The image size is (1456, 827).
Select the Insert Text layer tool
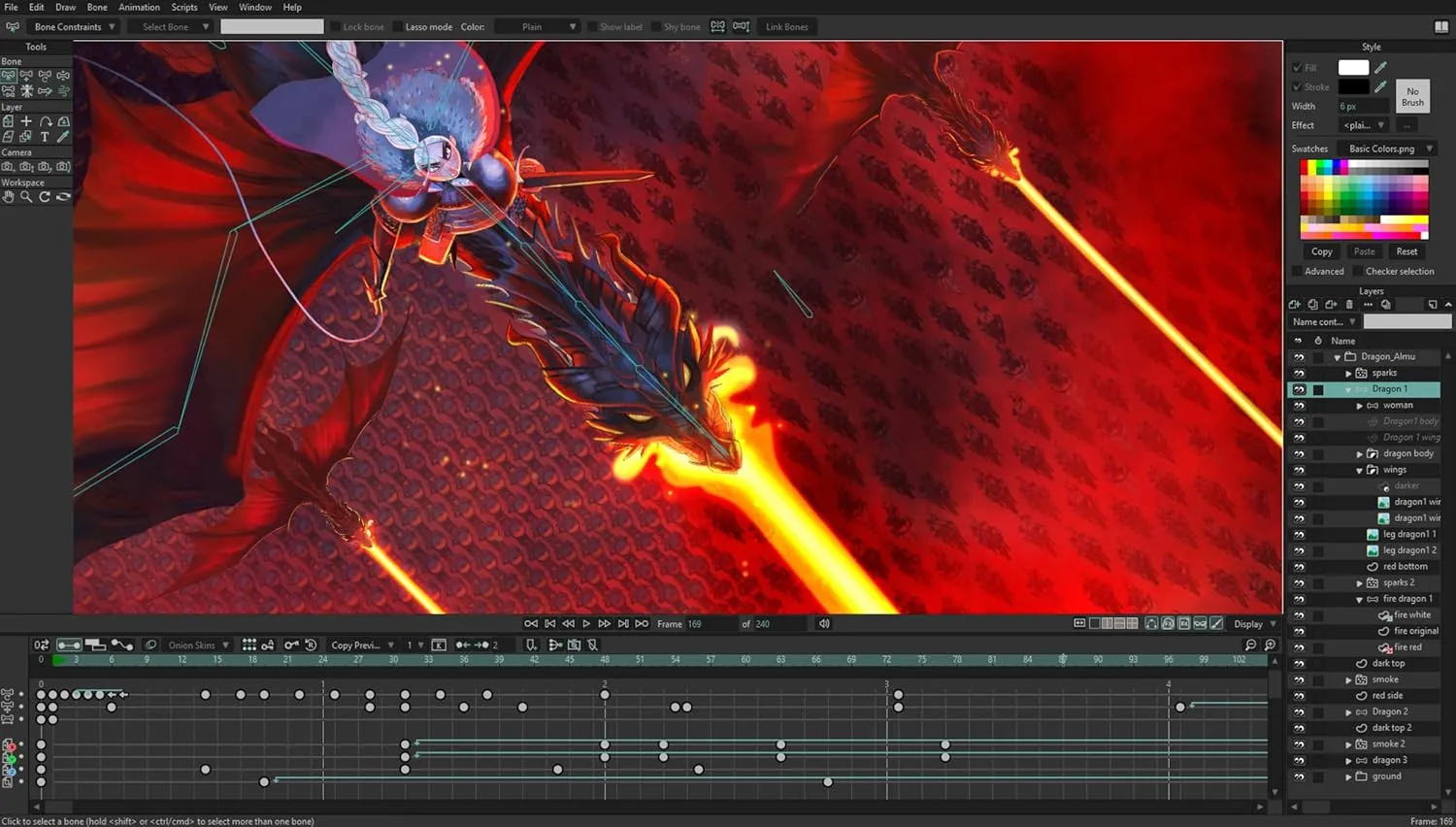pos(43,137)
